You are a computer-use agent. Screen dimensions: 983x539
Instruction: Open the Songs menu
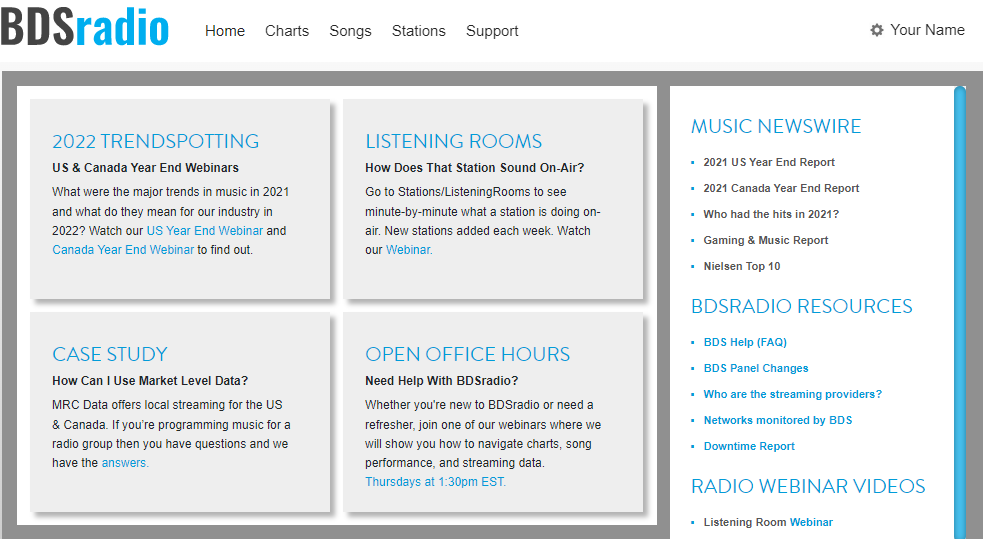(x=350, y=31)
